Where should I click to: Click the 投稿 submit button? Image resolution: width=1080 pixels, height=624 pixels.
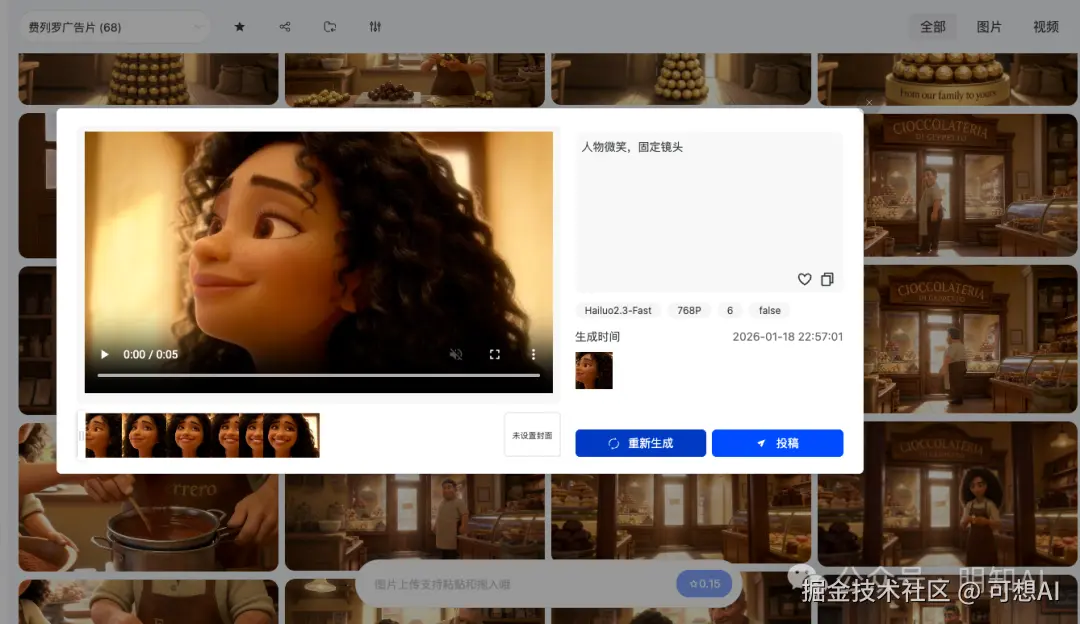pos(778,443)
